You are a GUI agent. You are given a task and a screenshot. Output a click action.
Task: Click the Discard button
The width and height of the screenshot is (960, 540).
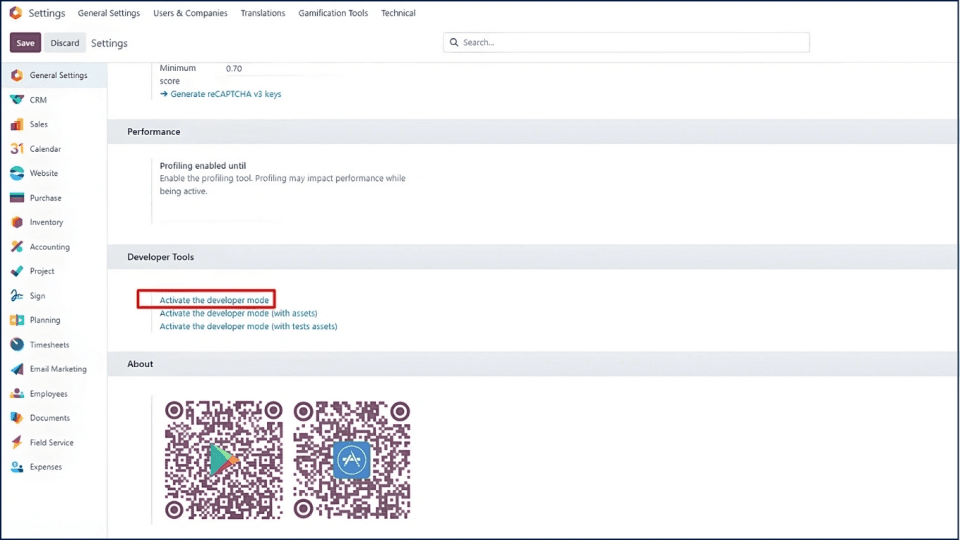point(65,43)
